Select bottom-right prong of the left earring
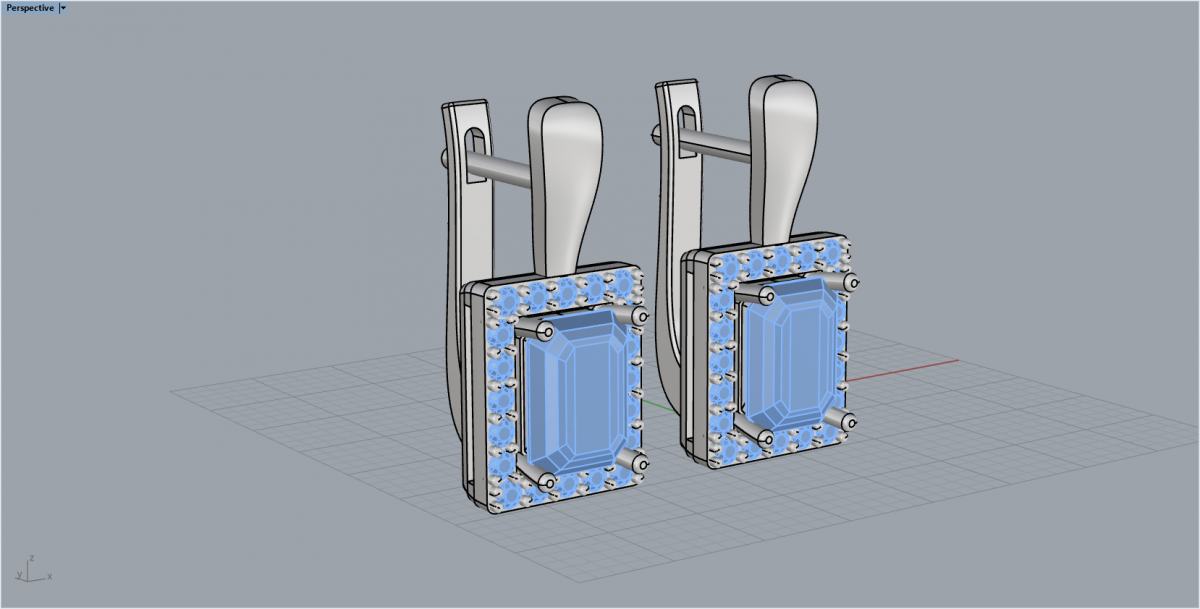The width and height of the screenshot is (1200, 609). 637,463
